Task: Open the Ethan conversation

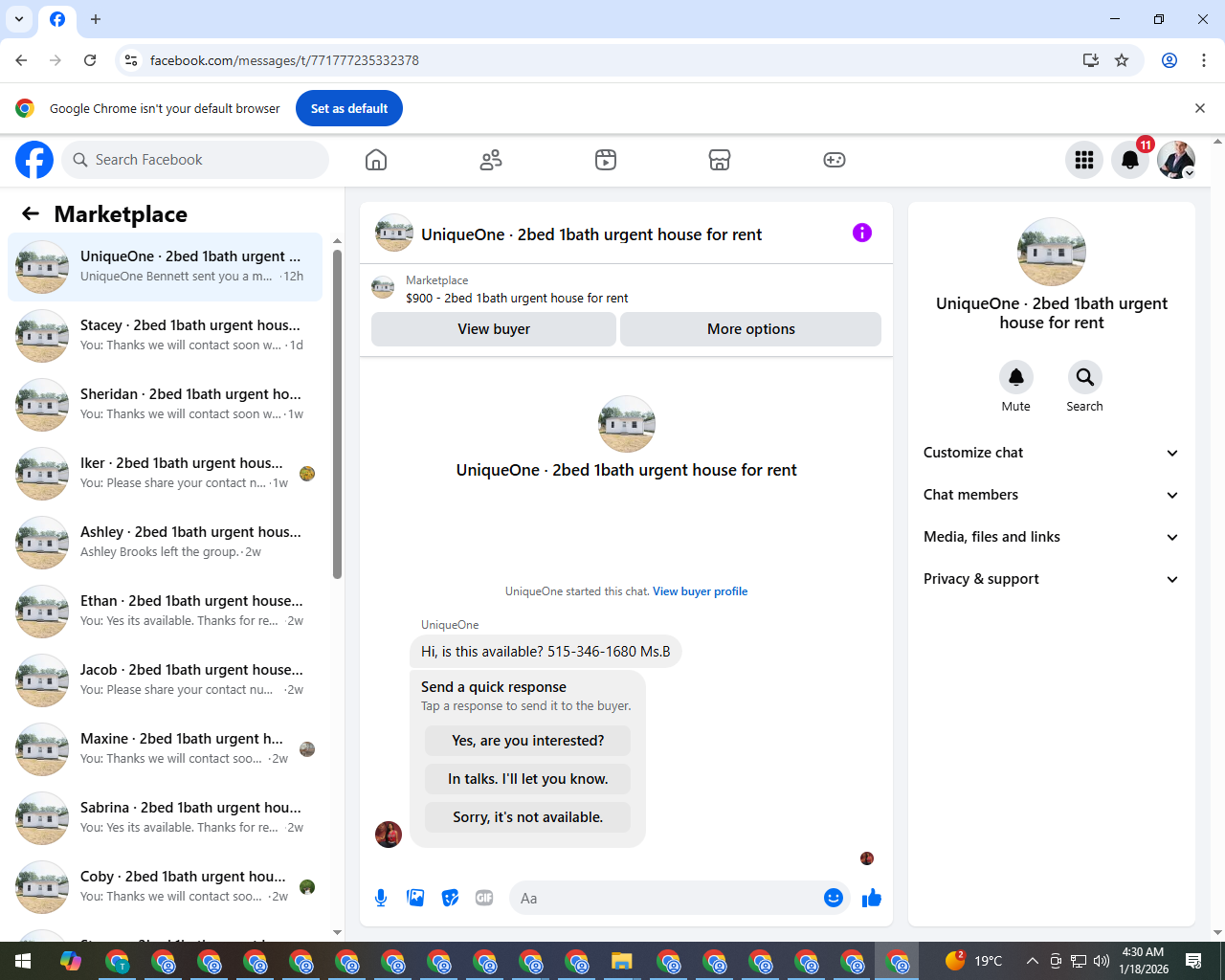Action: click(x=165, y=611)
